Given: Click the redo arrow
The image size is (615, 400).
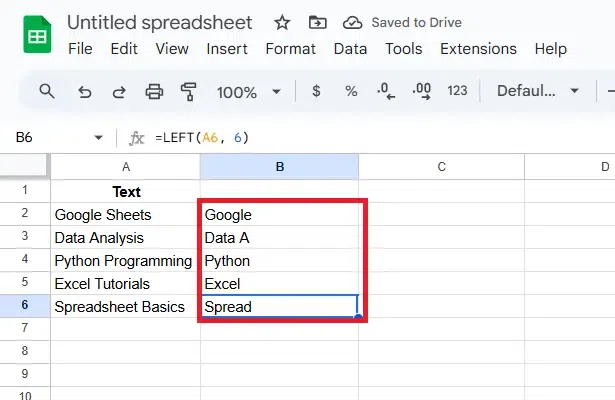Looking at the screenshot, I should pyautogui.click(x=119, y=91).
